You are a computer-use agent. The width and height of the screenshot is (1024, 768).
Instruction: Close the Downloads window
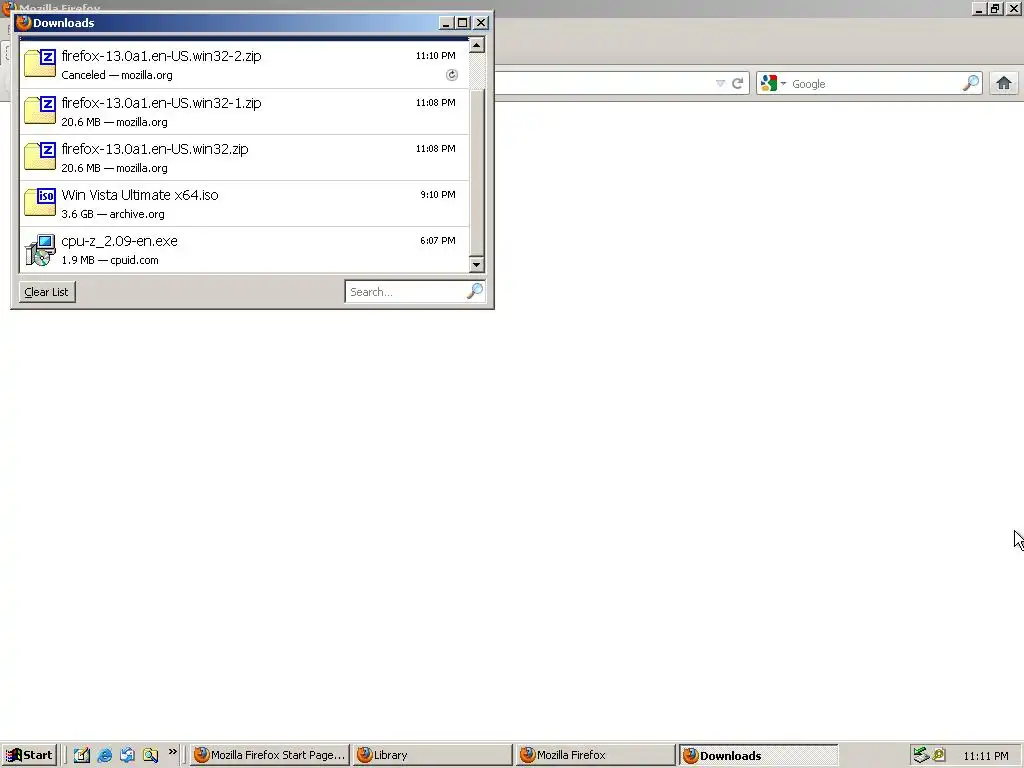(x=481, y=23)
